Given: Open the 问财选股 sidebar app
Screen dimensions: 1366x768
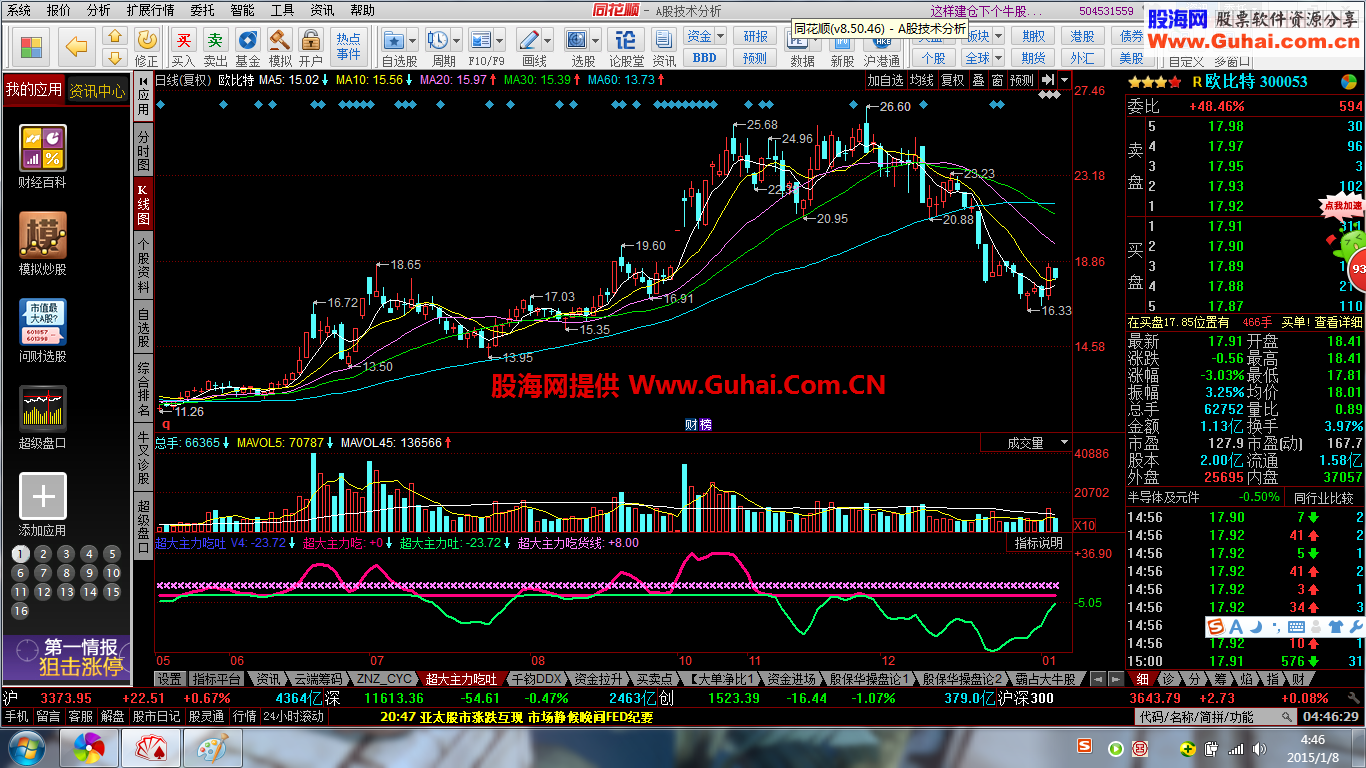Looking at the screenshot, I should pos(42,331).
